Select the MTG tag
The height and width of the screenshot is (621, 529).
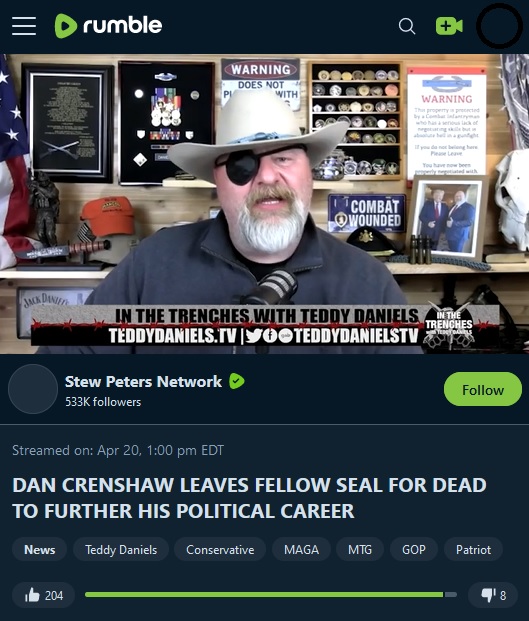[x=360, y=549]
